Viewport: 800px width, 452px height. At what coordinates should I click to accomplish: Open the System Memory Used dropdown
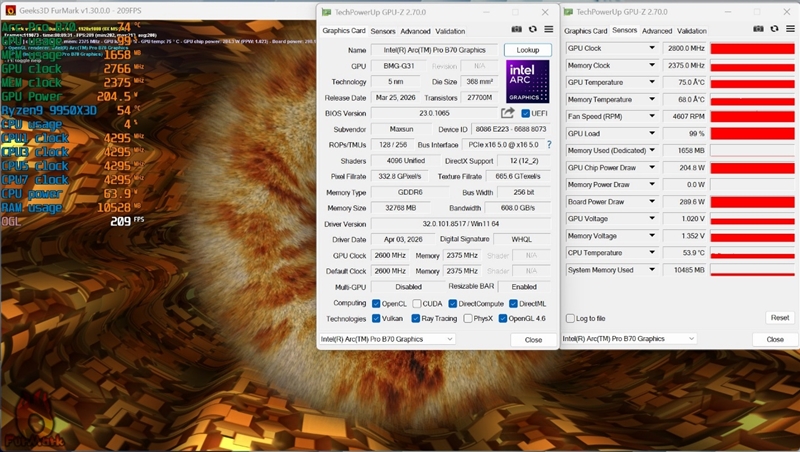click(x=652, y=270)
